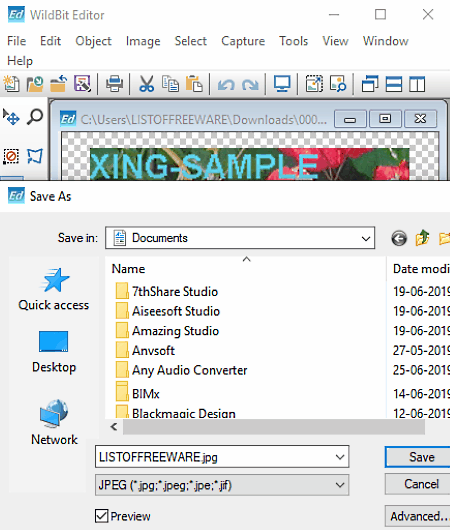Toggle the Preview checkbox
Viewport: 450px width, 530px height.
(x=101, y=516)
